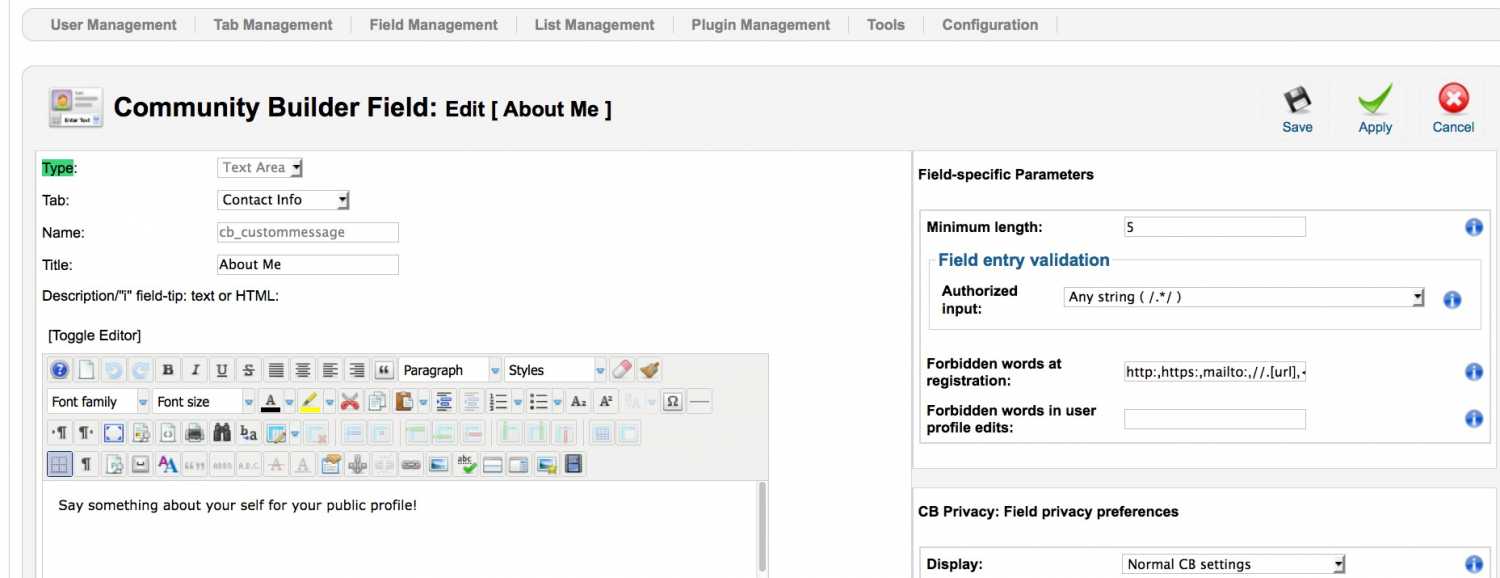1500x578 pixels.
Task: Click the superscript icon
Action: click(605, 402)
